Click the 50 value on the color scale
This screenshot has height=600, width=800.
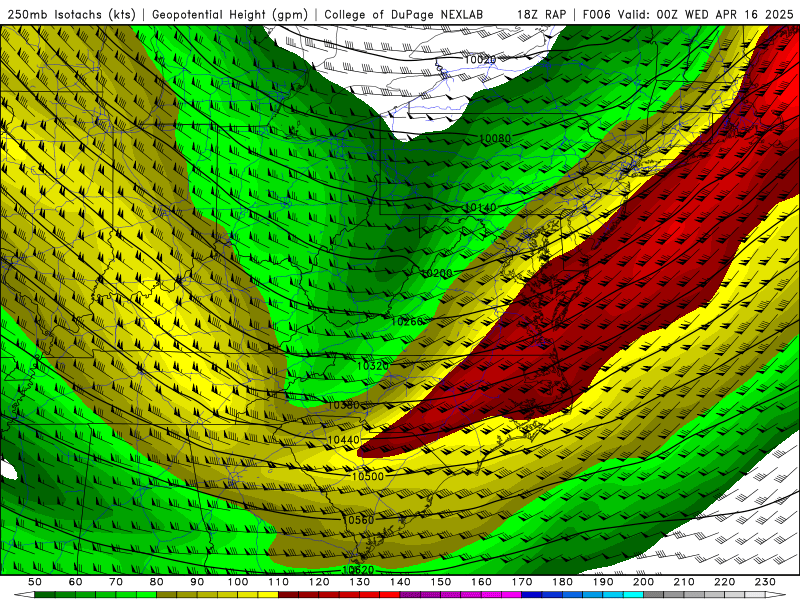(x=35, y=582)
